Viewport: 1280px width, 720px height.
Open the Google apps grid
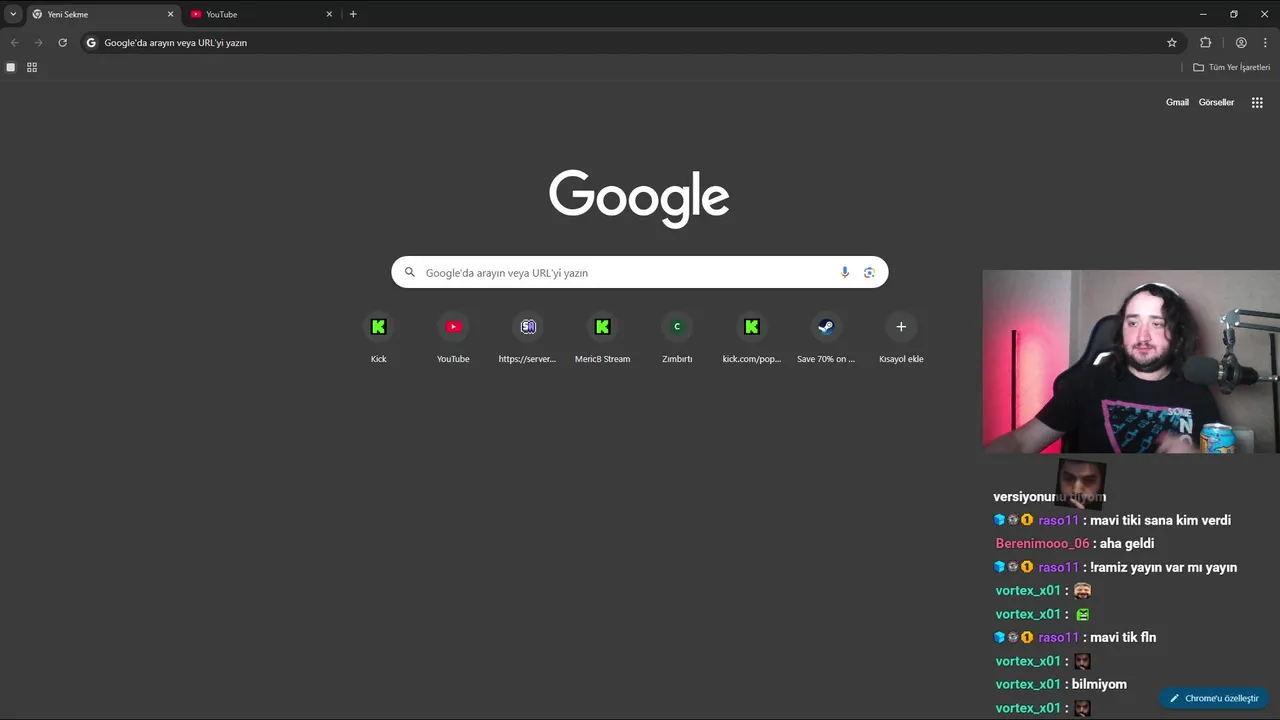(x=1257, y=102)
